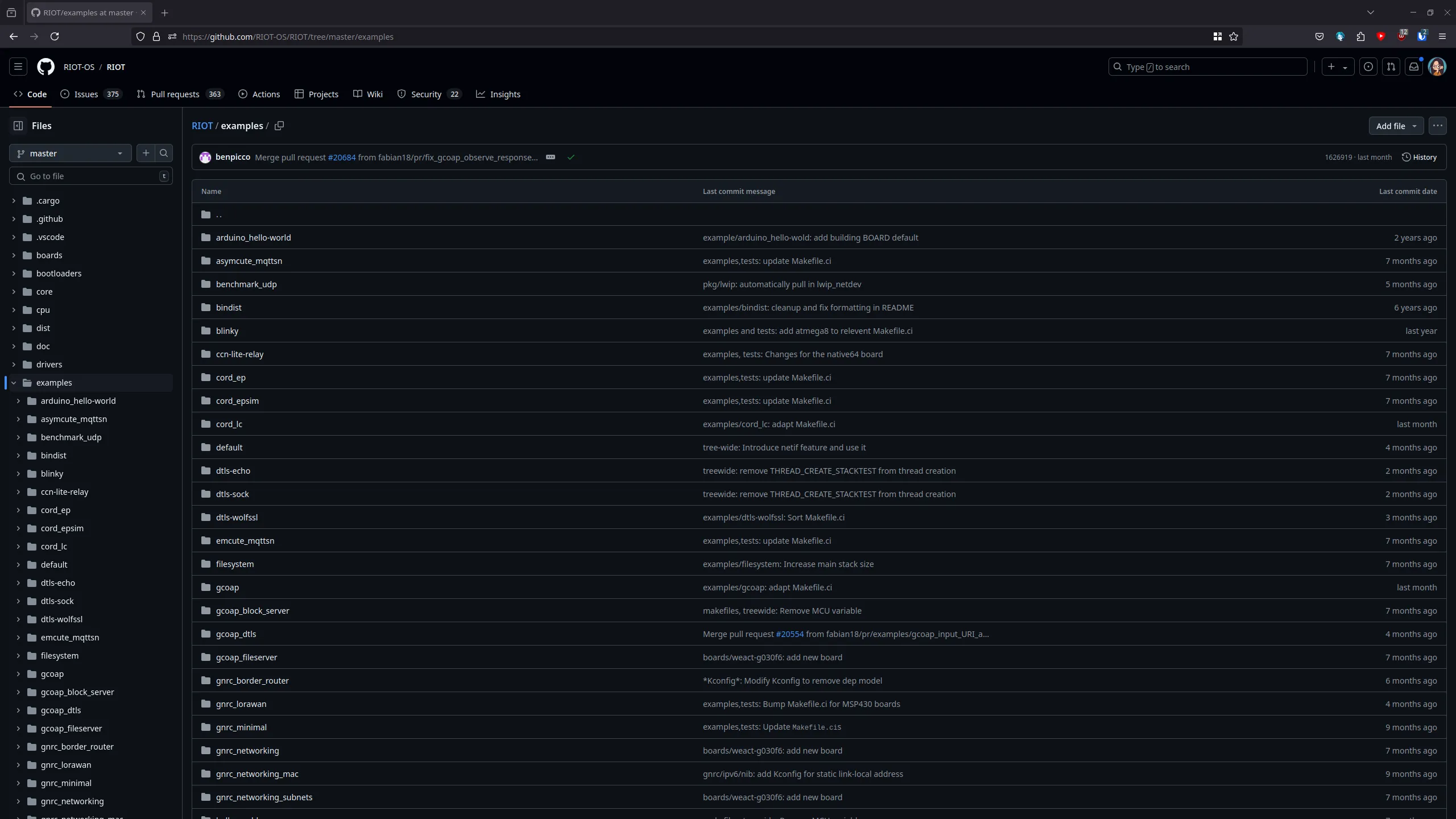Viewport: 1456px width, 819px height.
Task: Open the Security tab
Action: 429,94
